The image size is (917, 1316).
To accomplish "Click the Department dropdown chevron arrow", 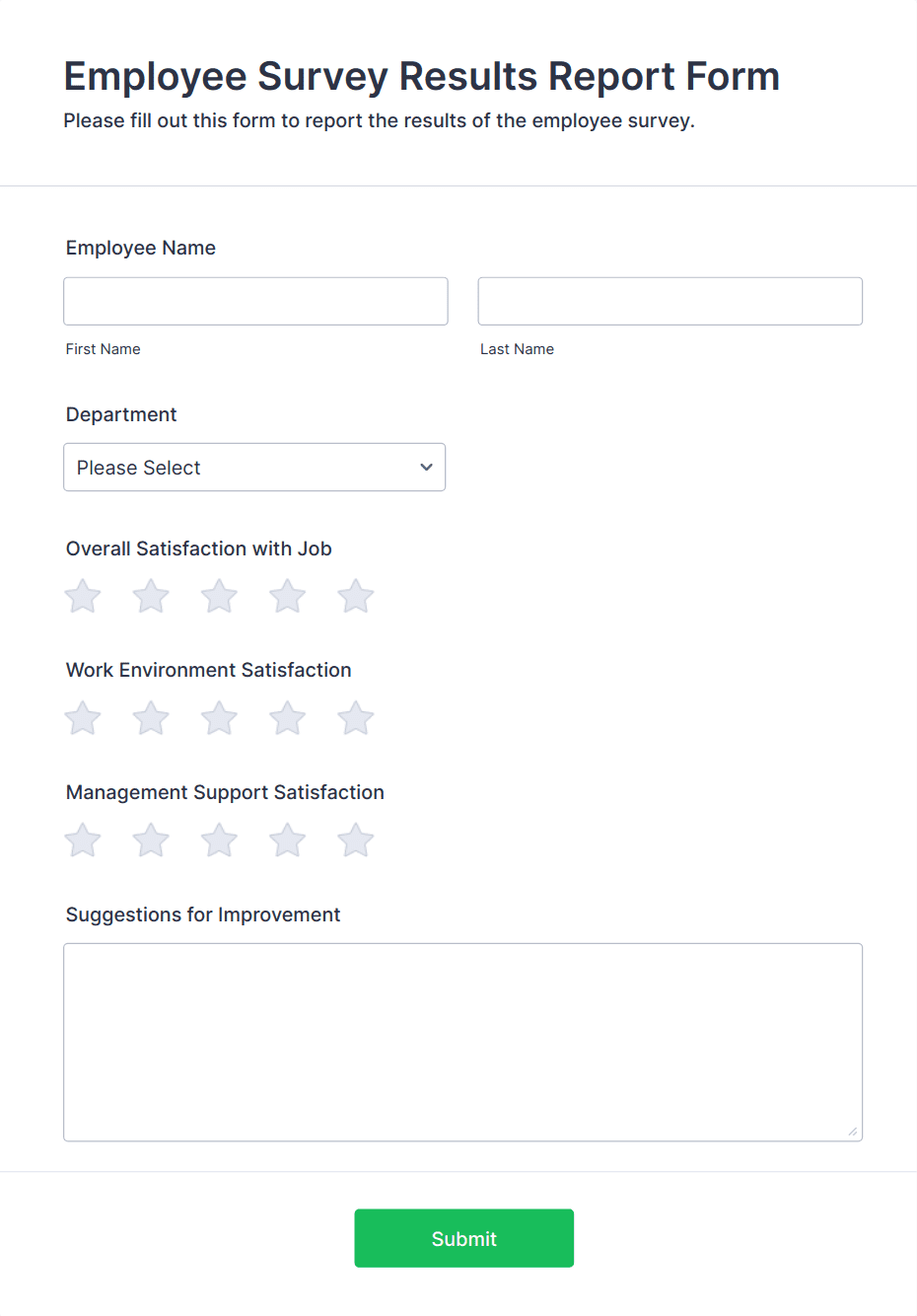I will pyautogui.click(x=425, y=467).
